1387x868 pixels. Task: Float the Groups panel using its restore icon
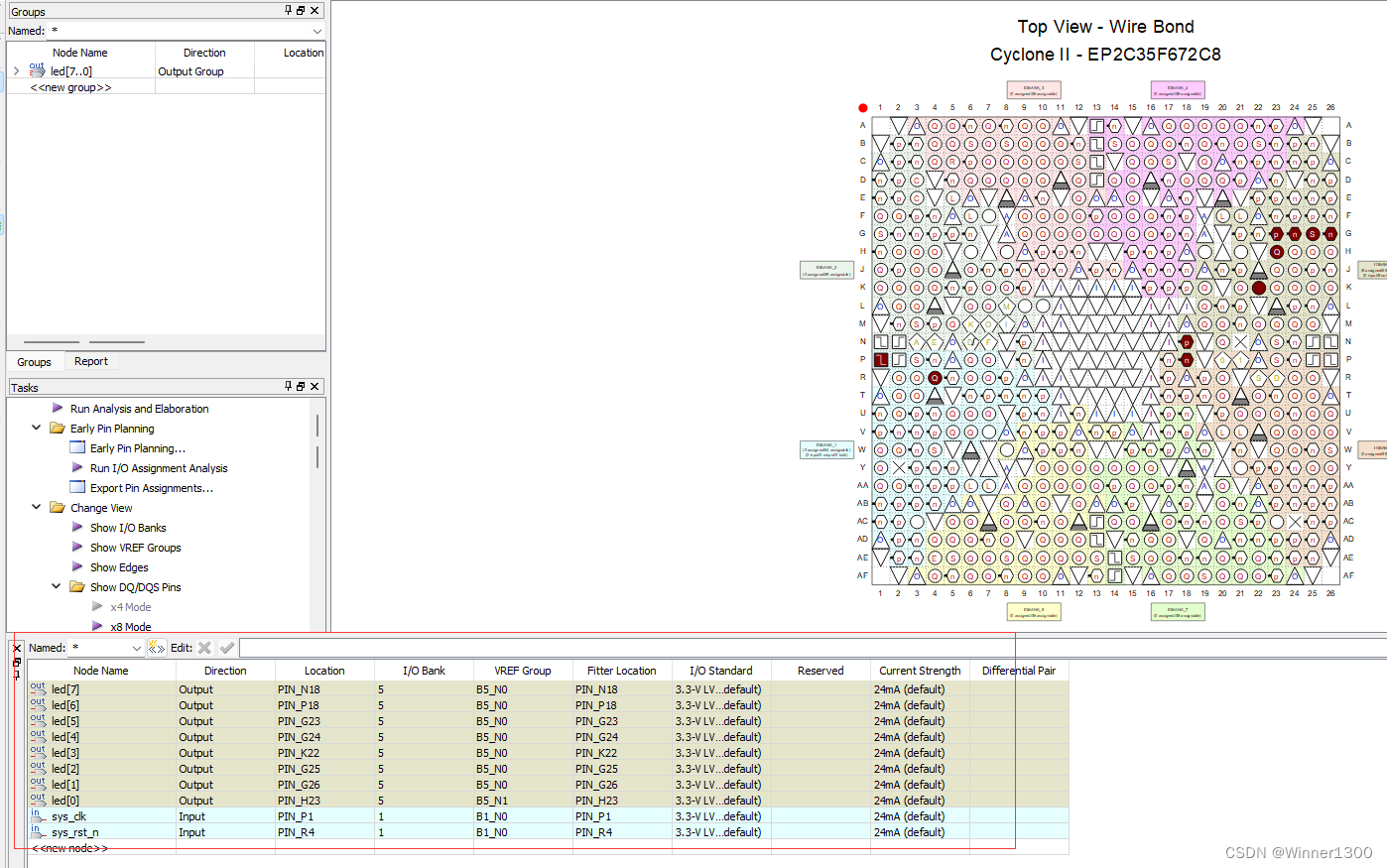(x=301, y=11)
